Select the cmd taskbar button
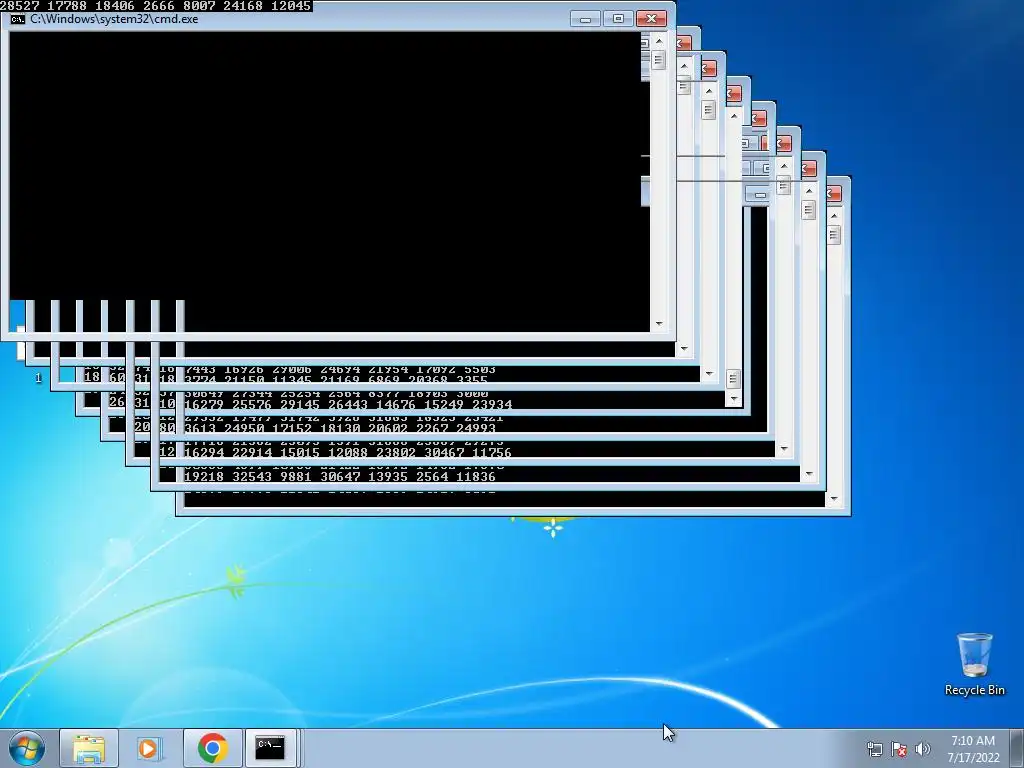The width and height of the screenshot is (1024, 768). pyautogui.click(x=270, y=748)
